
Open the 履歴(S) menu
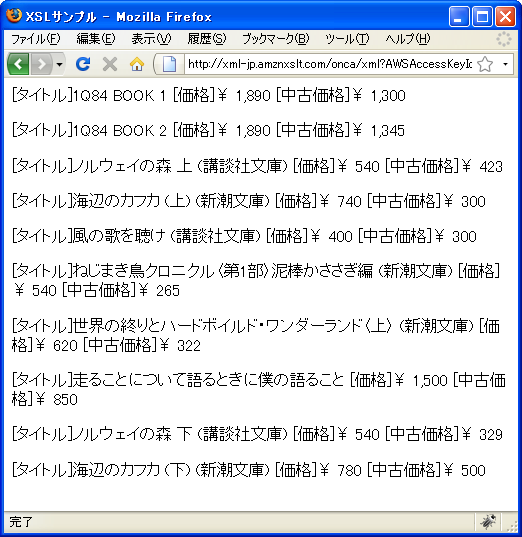click(207, 39)
